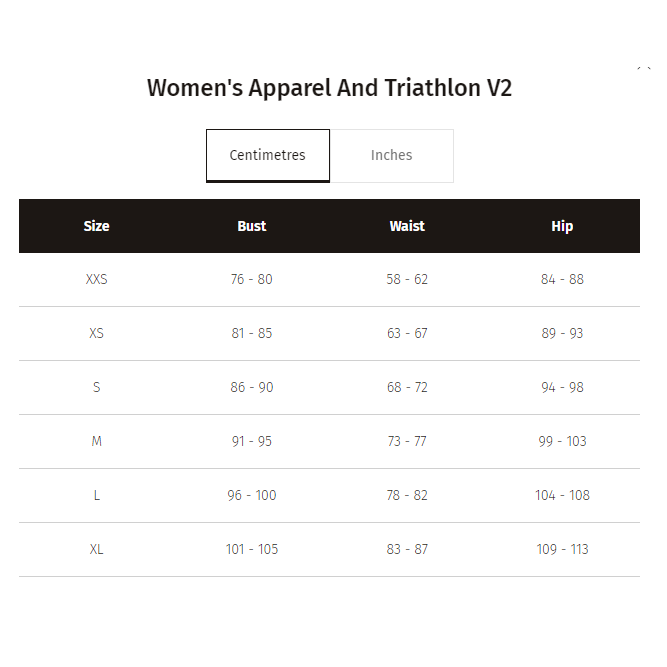The width and height of the screenshot is (667, 667).
Task: Click the XL hip value 109 - 113
Action: pos(562,549)
